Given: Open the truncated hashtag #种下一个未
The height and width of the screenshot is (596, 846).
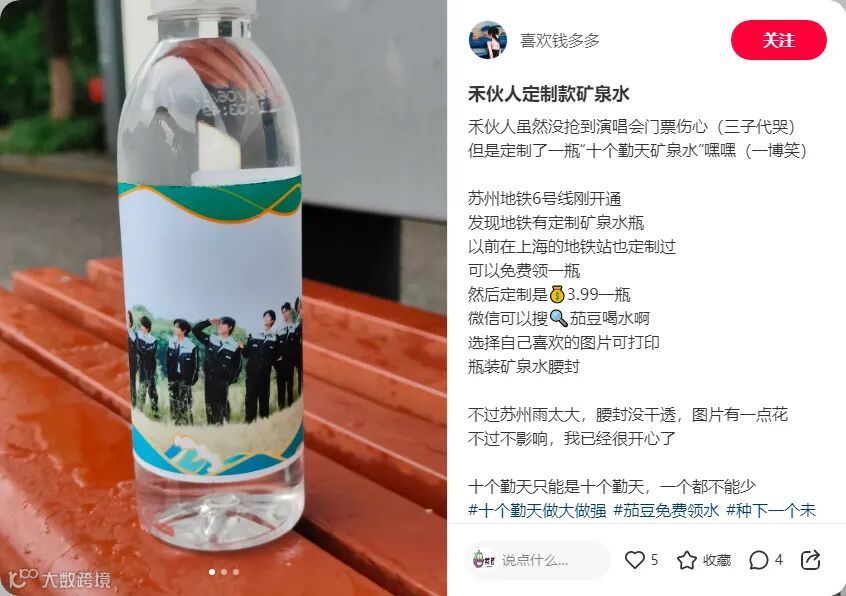Looking at the screenshot, I should pyautogui.click(x=771, y=510).
